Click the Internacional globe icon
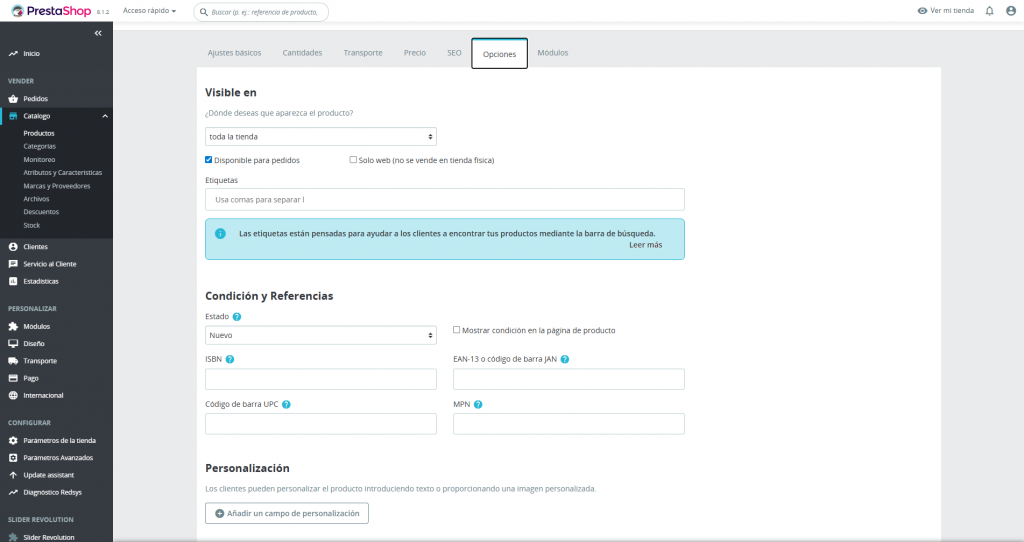The width and height of the screenshot is (1024, 542). [13, 396]
